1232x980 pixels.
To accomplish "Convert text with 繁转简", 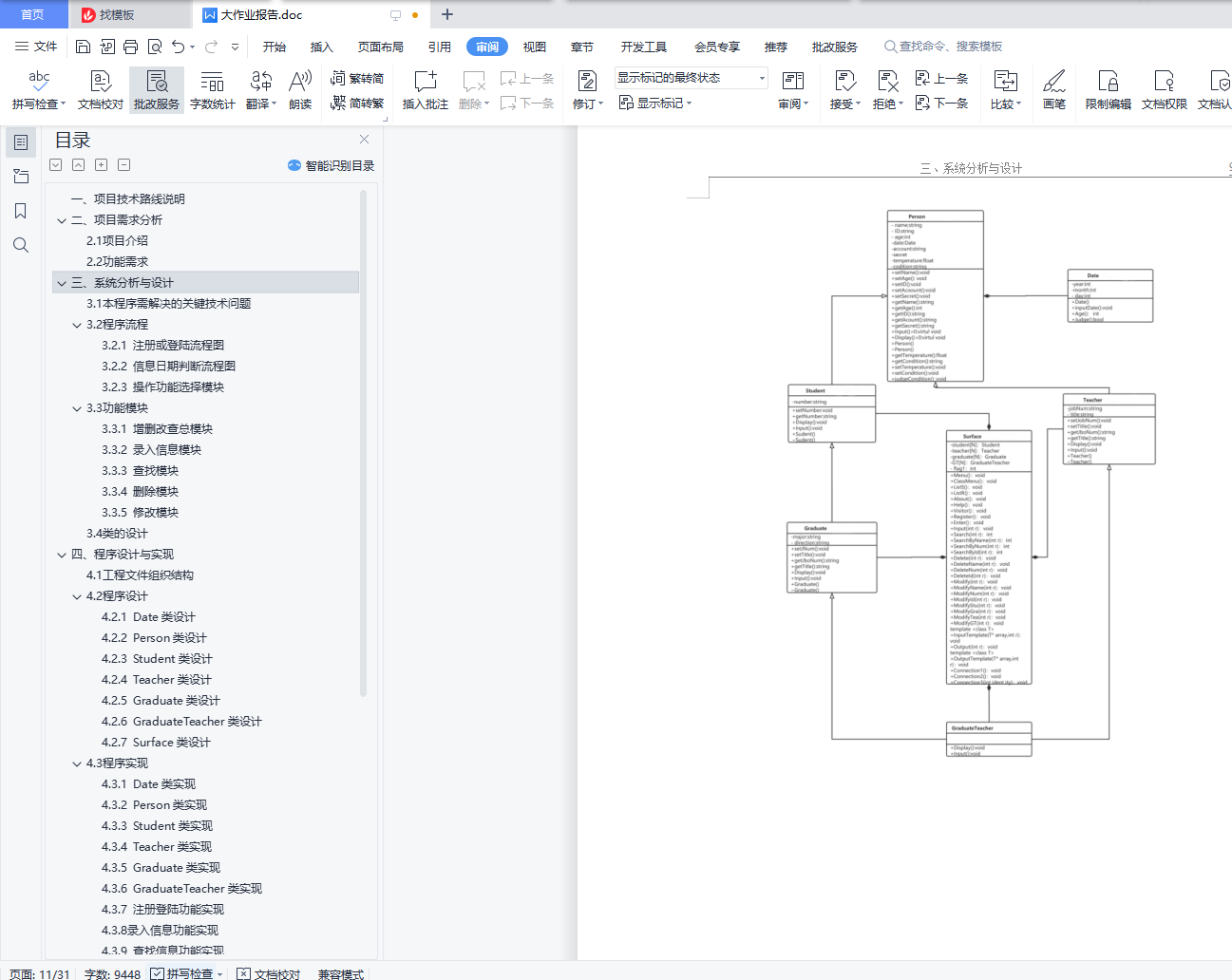I will [x=357, y=79].
